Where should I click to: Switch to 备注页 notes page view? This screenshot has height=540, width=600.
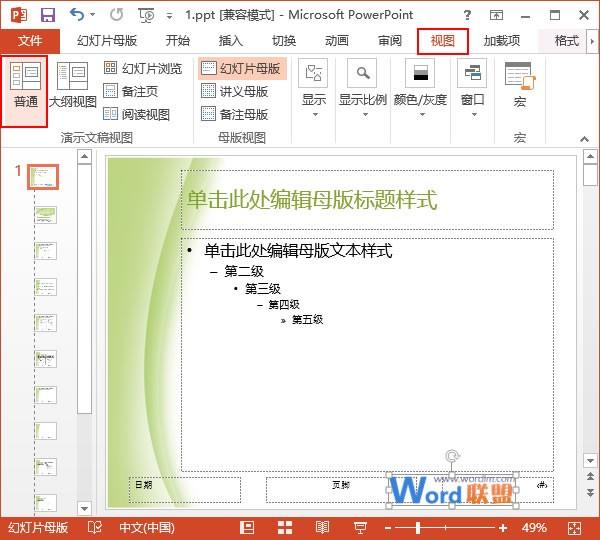131,91
